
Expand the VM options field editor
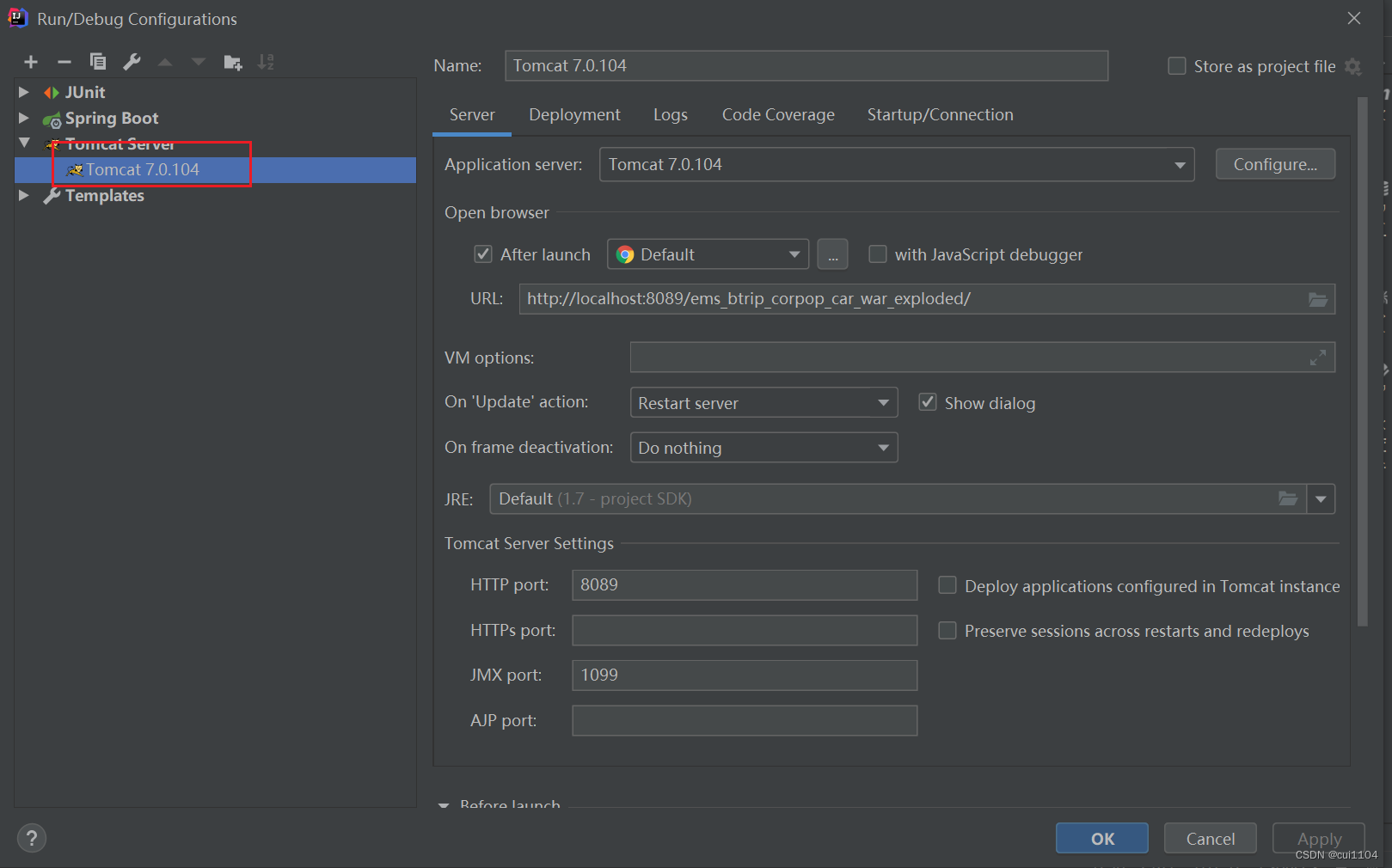click(x=1317, y=358)
